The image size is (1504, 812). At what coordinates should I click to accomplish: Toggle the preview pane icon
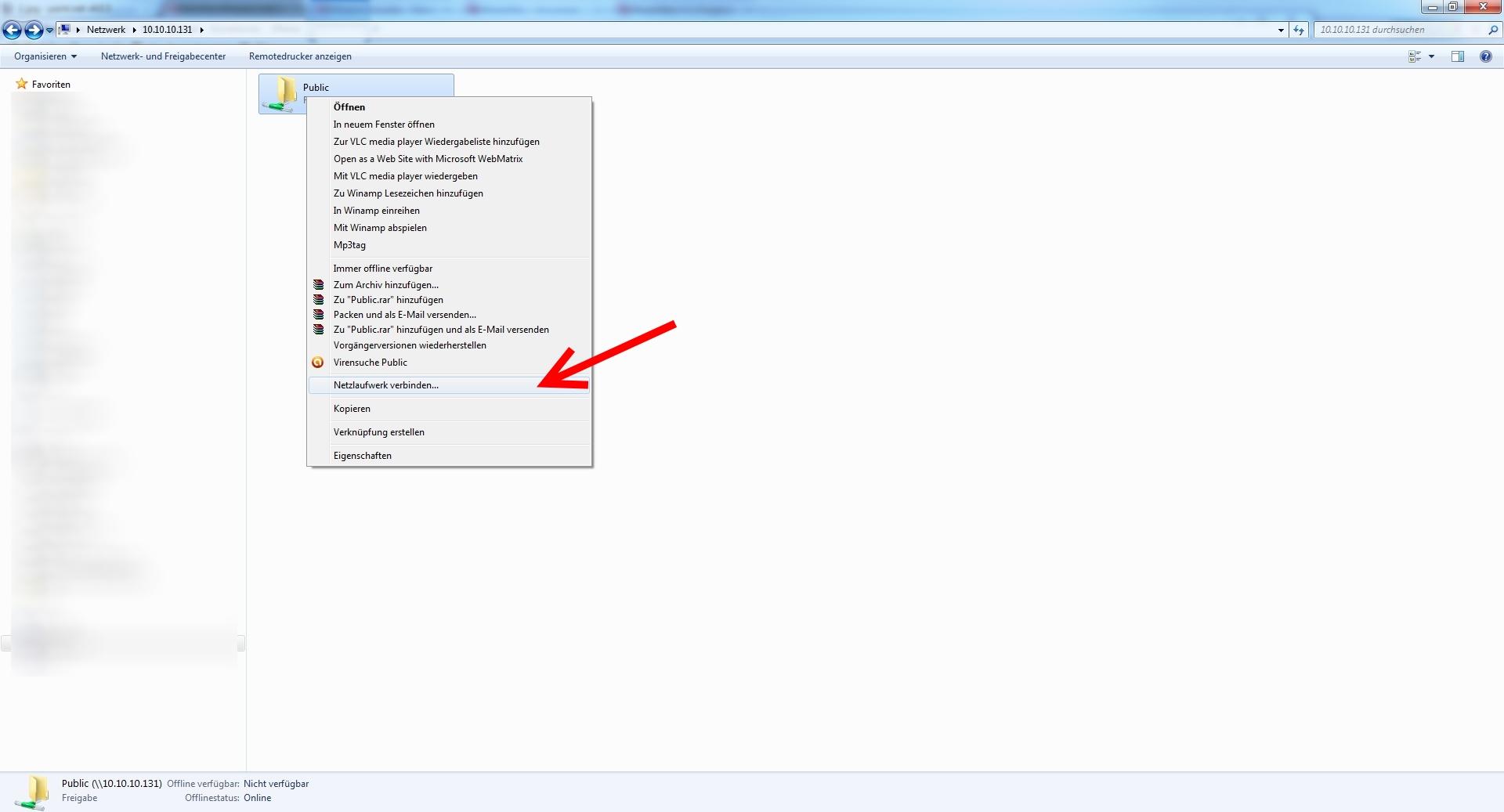[1458, 56]
